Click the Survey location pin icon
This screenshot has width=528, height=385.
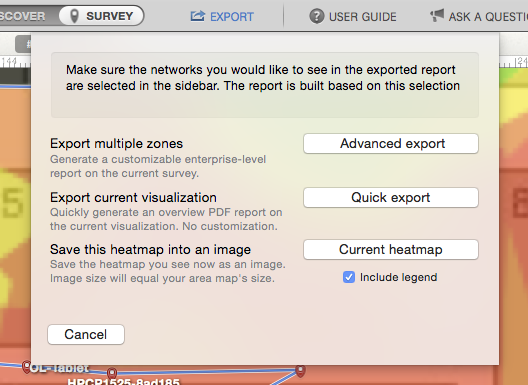pyautogui.click(x=74, y=16)
